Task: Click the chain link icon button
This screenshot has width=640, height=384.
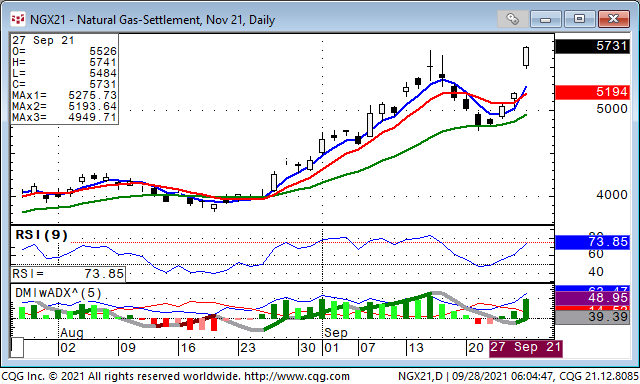Action: click(x=512, y=19)
